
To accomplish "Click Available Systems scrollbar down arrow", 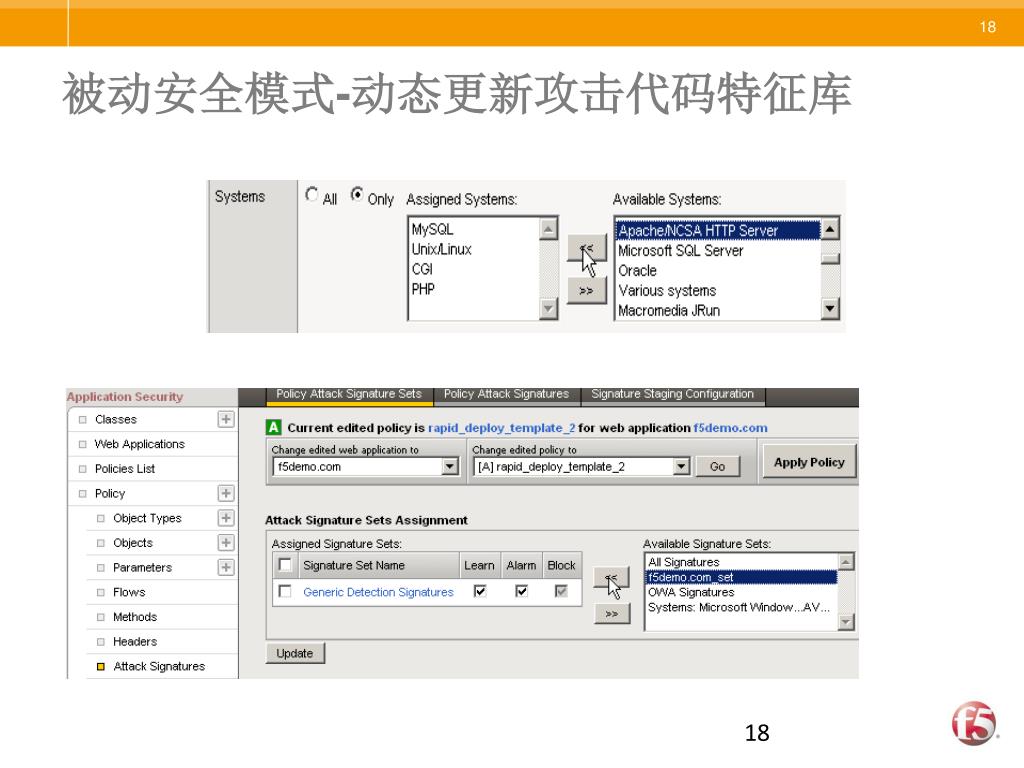I will pos(829,308).
